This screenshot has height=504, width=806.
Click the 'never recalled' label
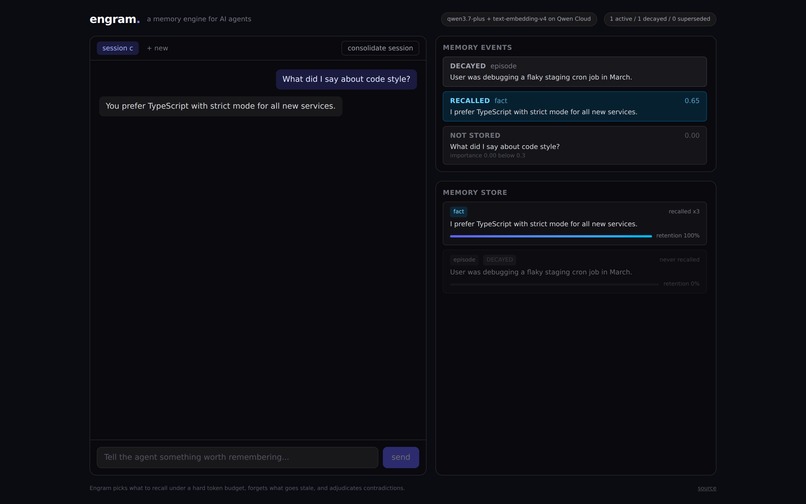point(679,260)
